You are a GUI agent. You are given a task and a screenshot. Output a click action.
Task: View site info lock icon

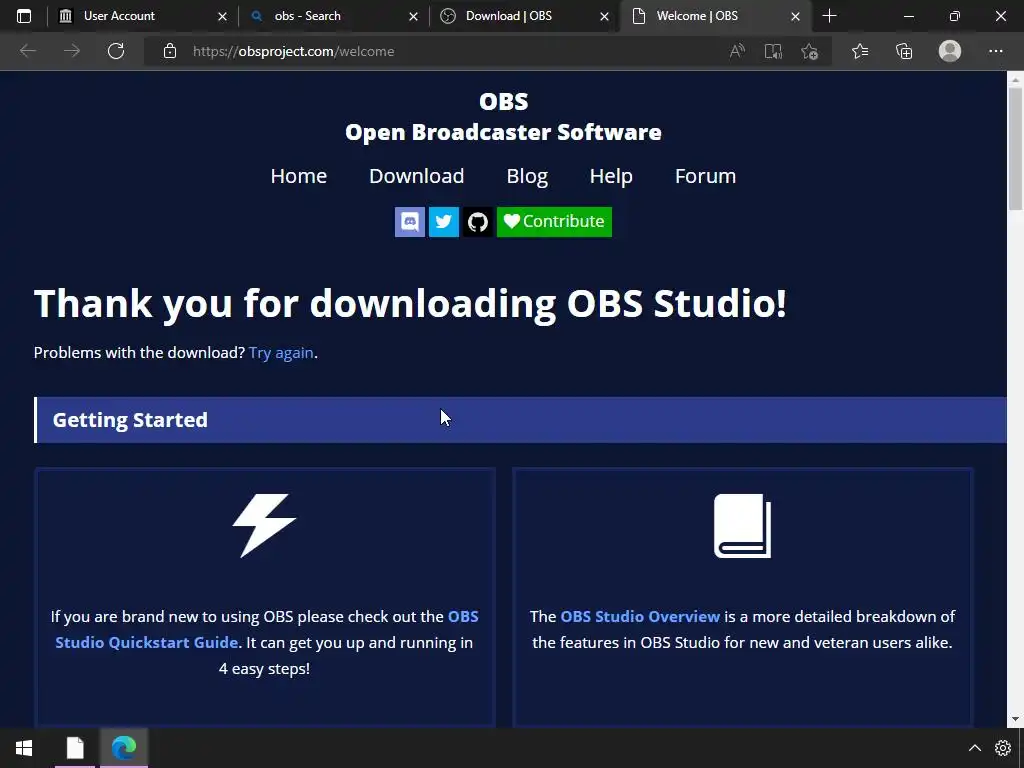[x=170, y=51]
